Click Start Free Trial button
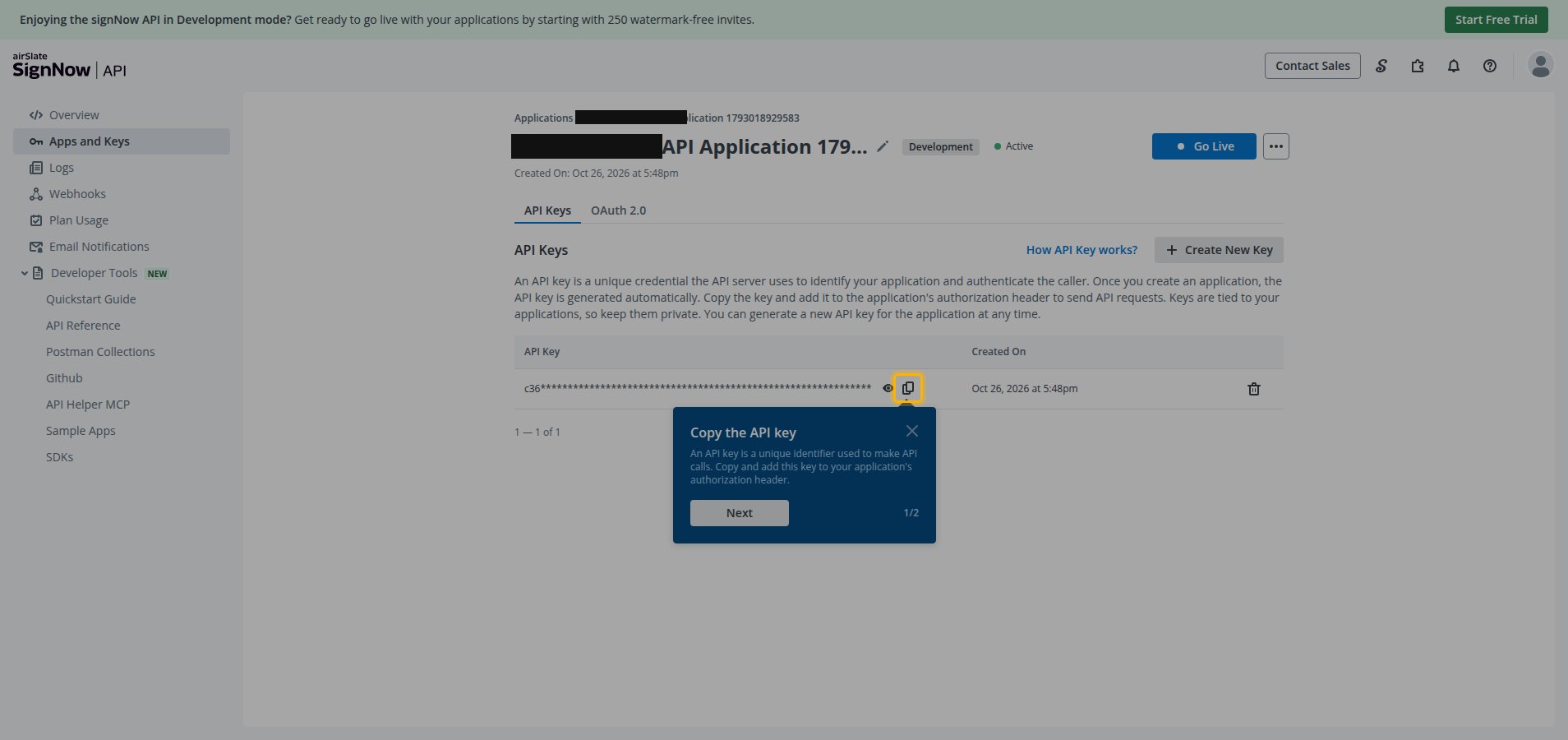The height and width of the screenshot is (740, 1568). click(x=1497, y=20)
